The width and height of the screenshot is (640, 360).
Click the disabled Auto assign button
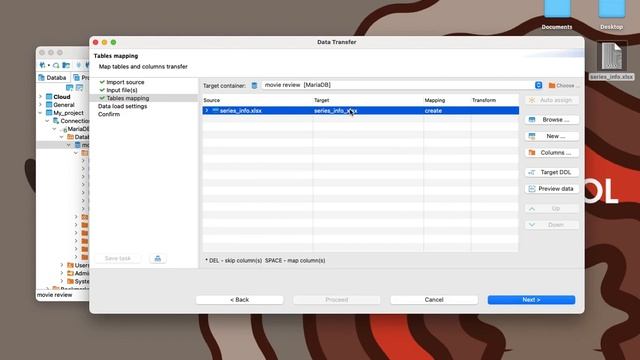click(x=551, y=100)
